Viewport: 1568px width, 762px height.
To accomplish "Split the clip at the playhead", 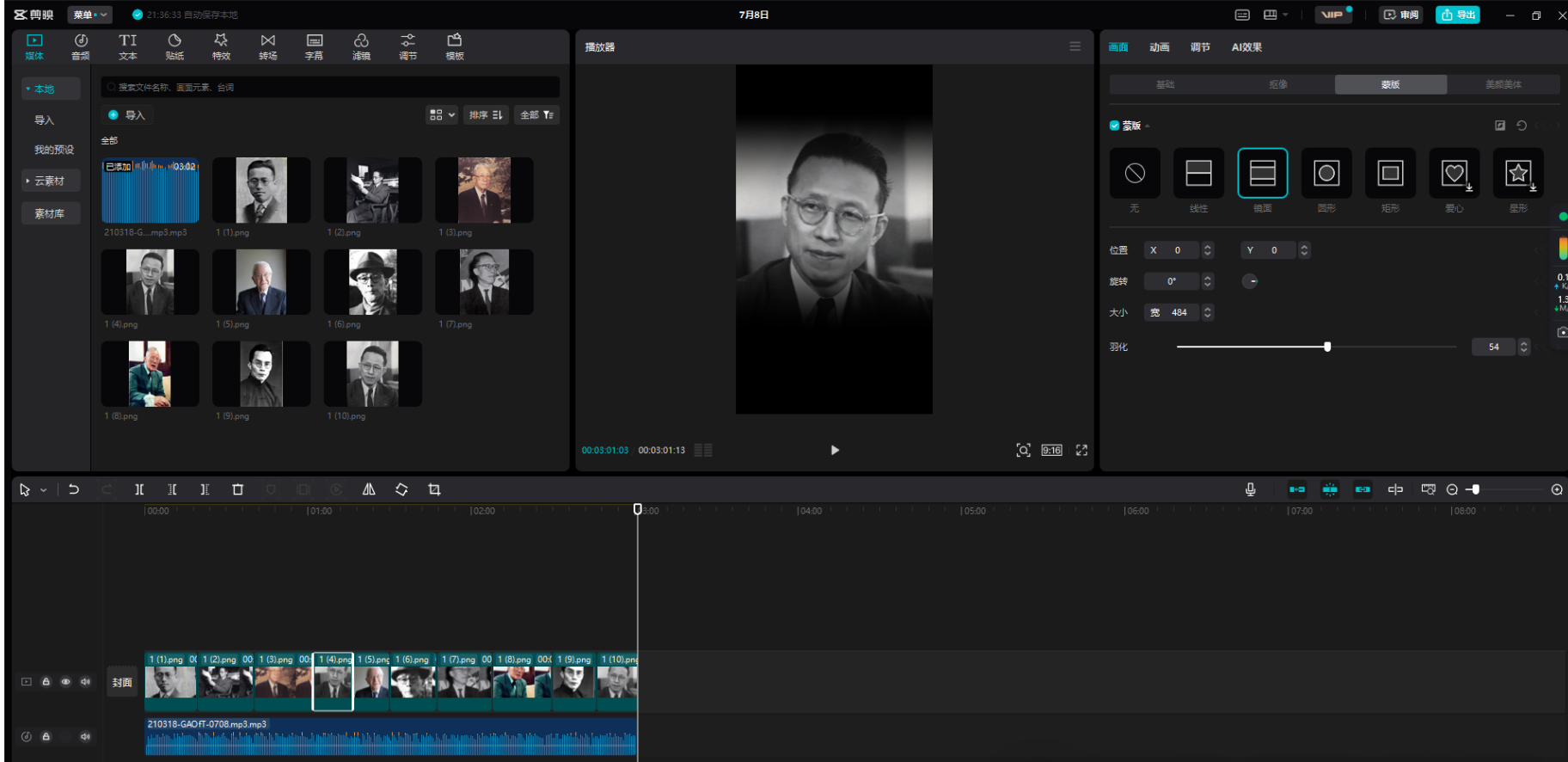I will pos(139,489).
